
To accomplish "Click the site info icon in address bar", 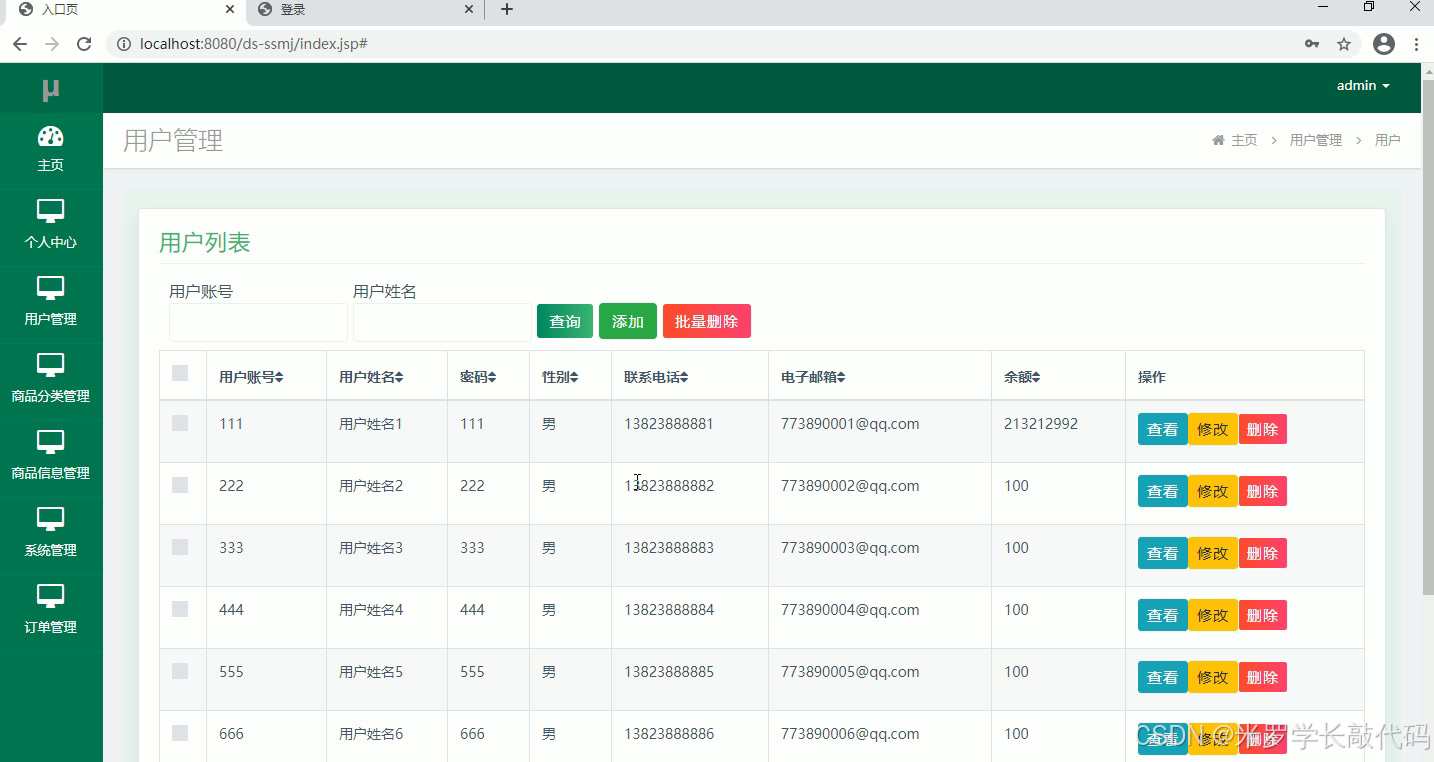I will point(124,44).
